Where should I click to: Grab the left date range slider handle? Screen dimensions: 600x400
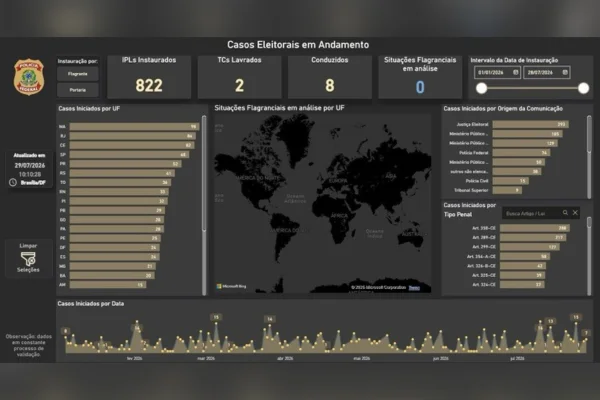(481, 88)
